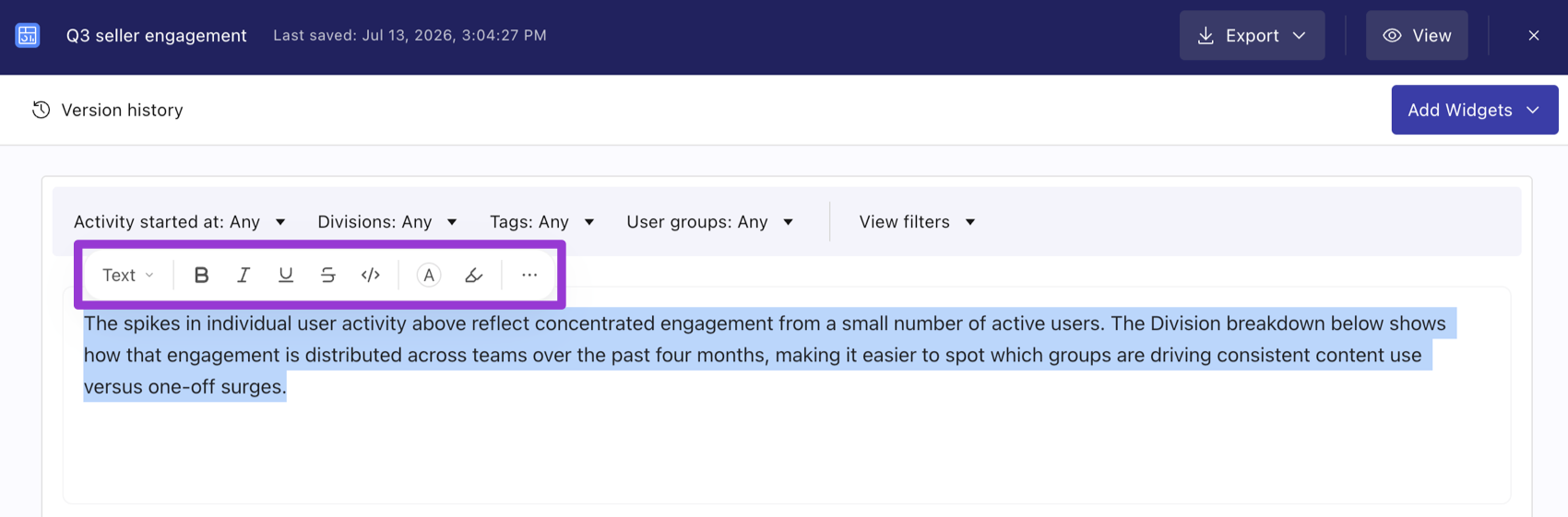Apply strikethrough to the selected text
Screen dimensions: 1568x517
pos(327,275)
